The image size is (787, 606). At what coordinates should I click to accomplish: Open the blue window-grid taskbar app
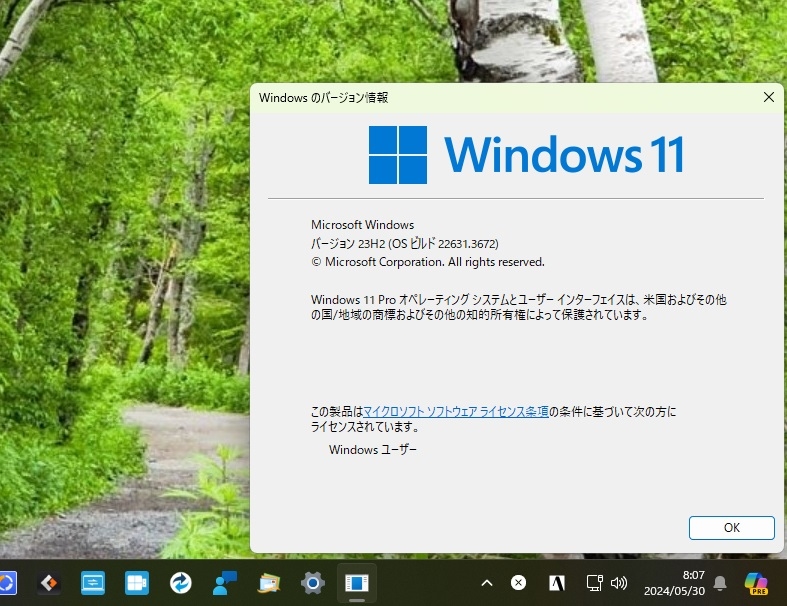[137, 583]
